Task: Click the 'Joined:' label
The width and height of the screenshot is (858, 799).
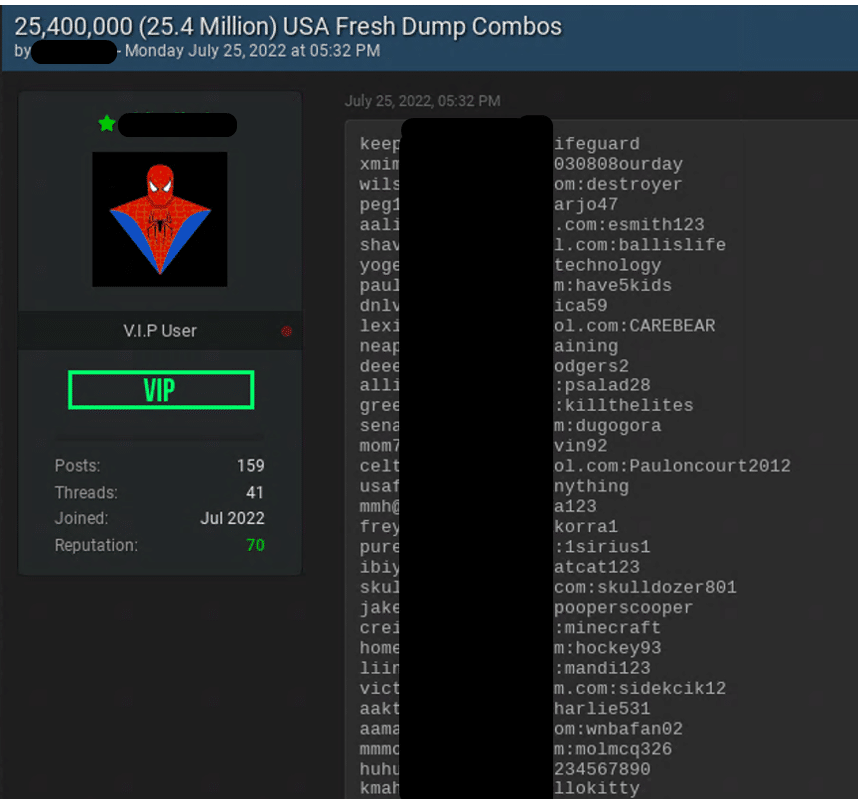Action: [82, 518]
